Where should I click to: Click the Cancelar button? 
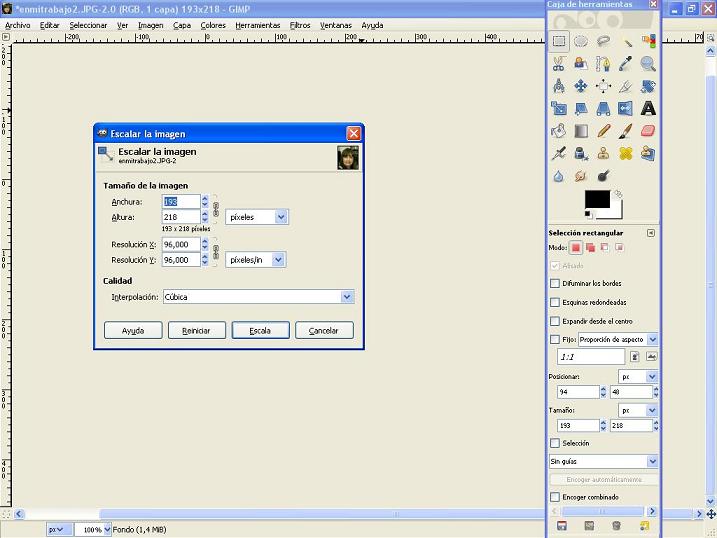click(324, 330)
